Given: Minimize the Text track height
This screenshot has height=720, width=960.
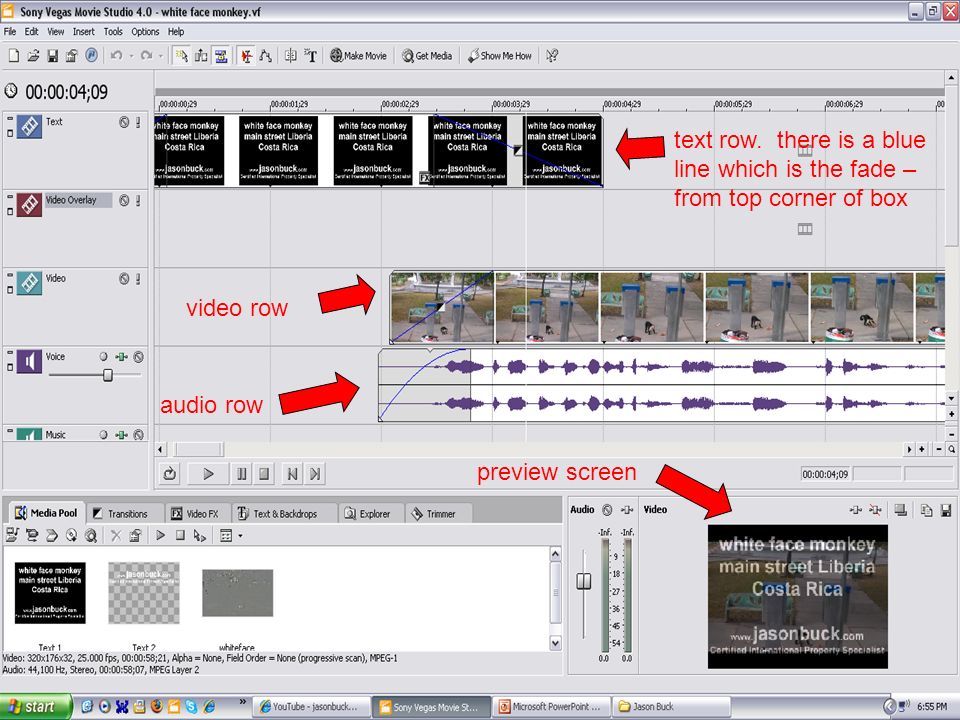Looking at the screenshot, I should pos(10,119).
